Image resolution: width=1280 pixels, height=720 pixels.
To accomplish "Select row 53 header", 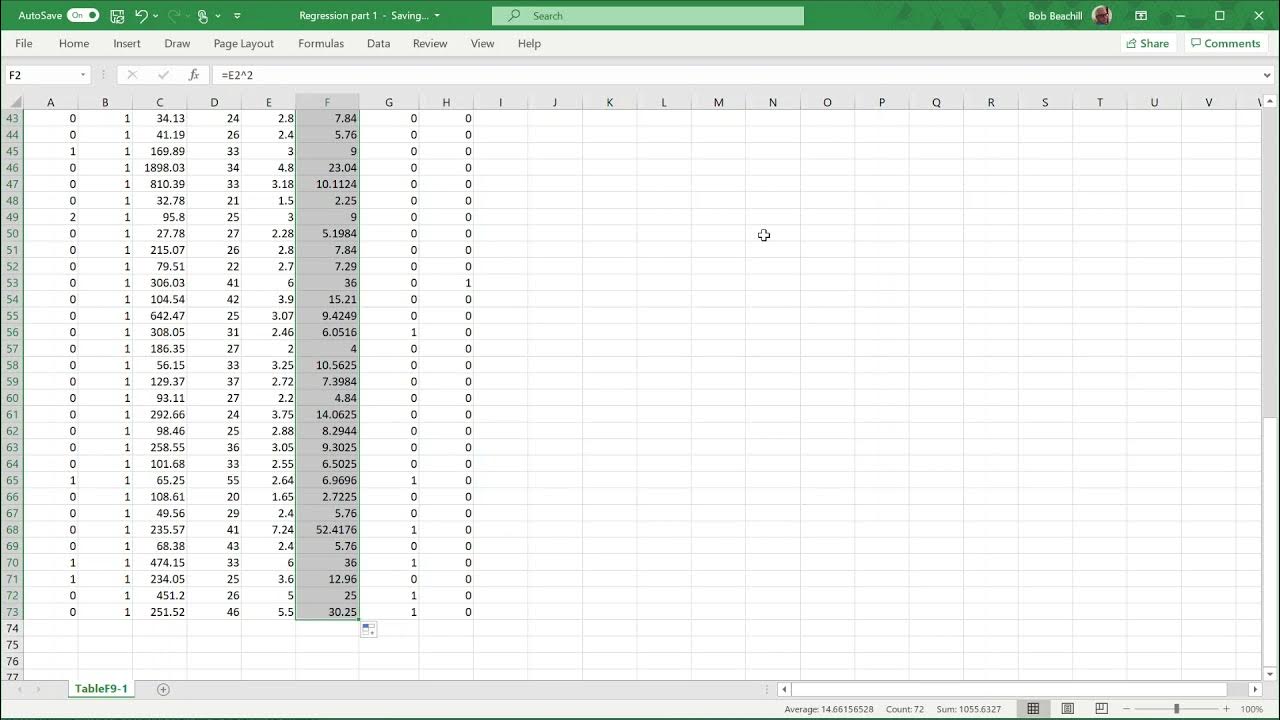I will pyautogui.click(x=12, y=283).
